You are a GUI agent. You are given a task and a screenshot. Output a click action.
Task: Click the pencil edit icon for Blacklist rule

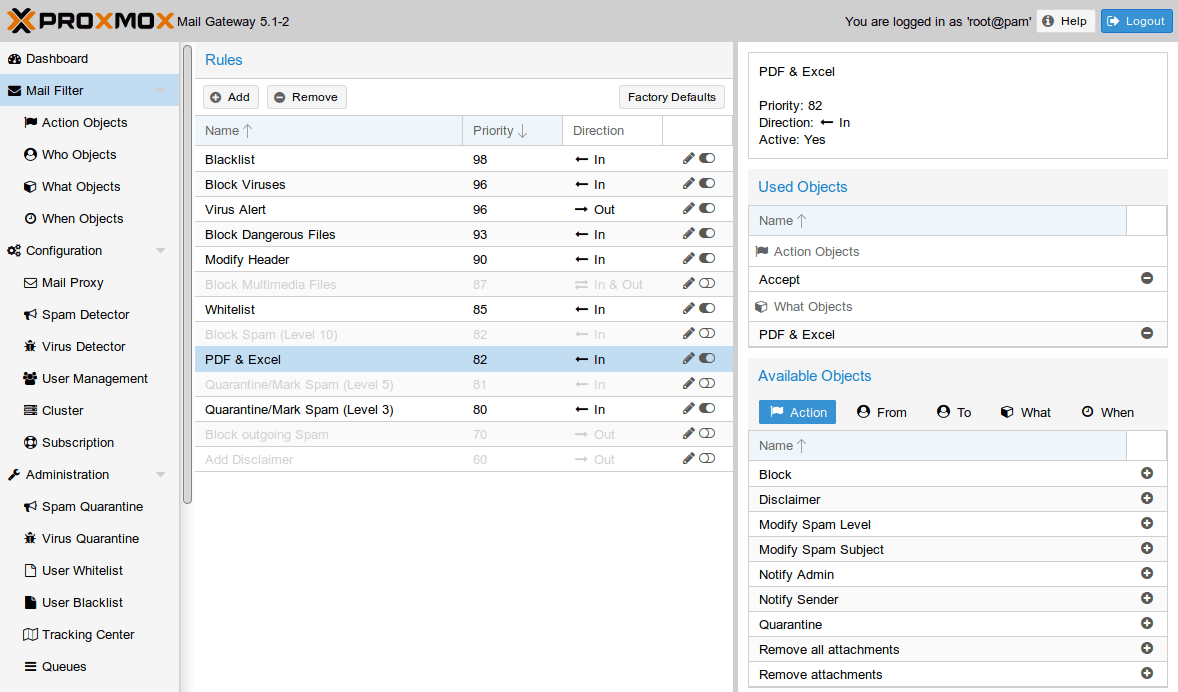(688, 158)
